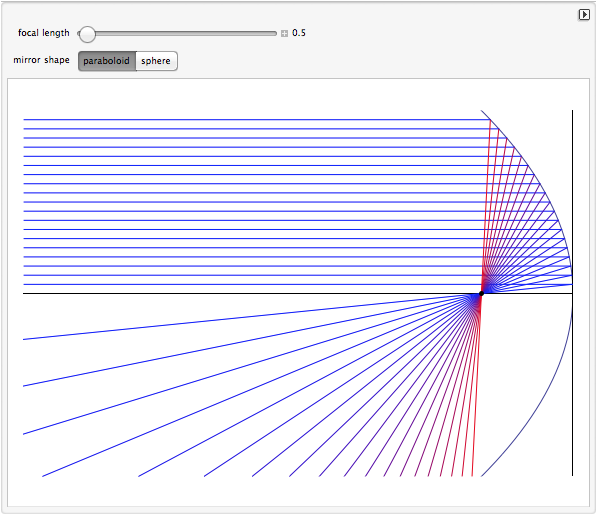Screen dimensions: 598x515
Task: Set focal length at slider track midpoint
Action: point(177,34)
